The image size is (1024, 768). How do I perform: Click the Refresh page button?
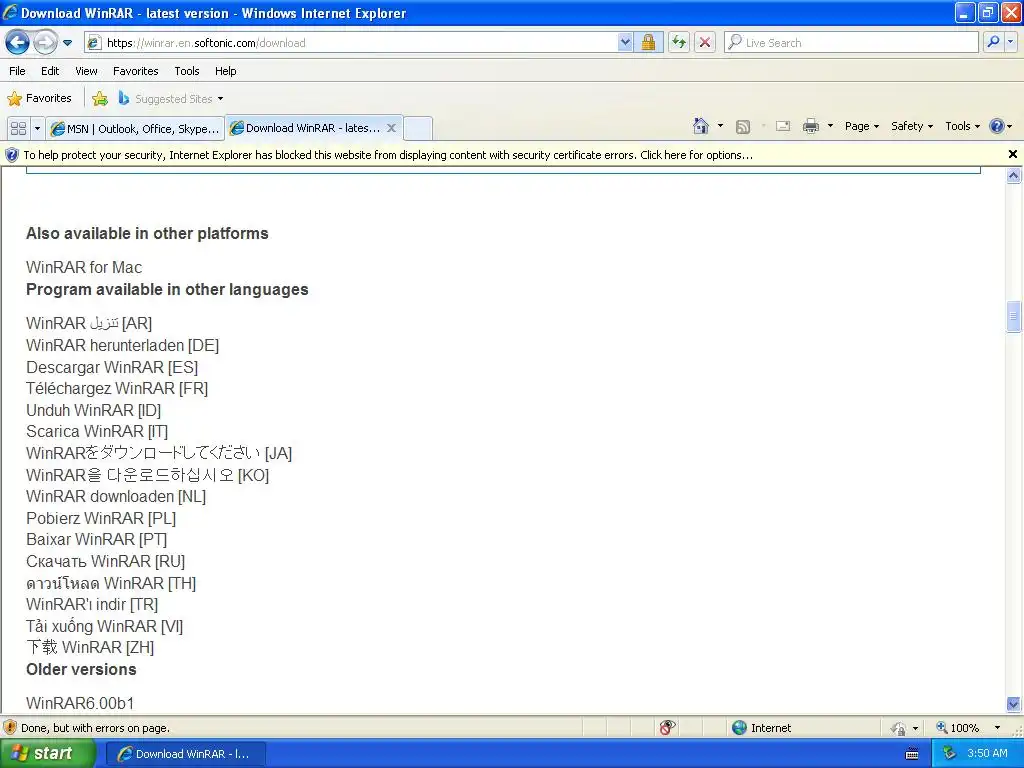[679, 43]
